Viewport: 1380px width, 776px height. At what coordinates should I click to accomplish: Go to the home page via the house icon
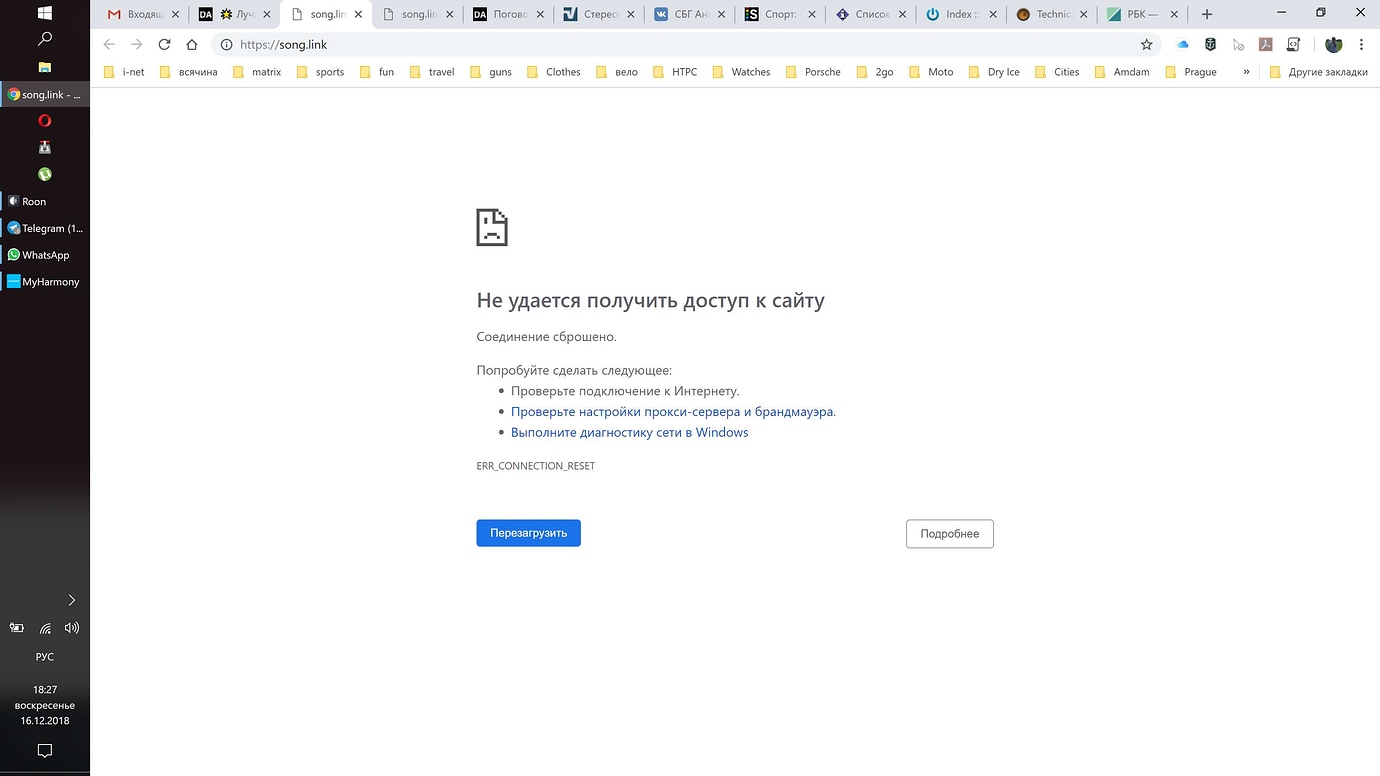(192, 45)
